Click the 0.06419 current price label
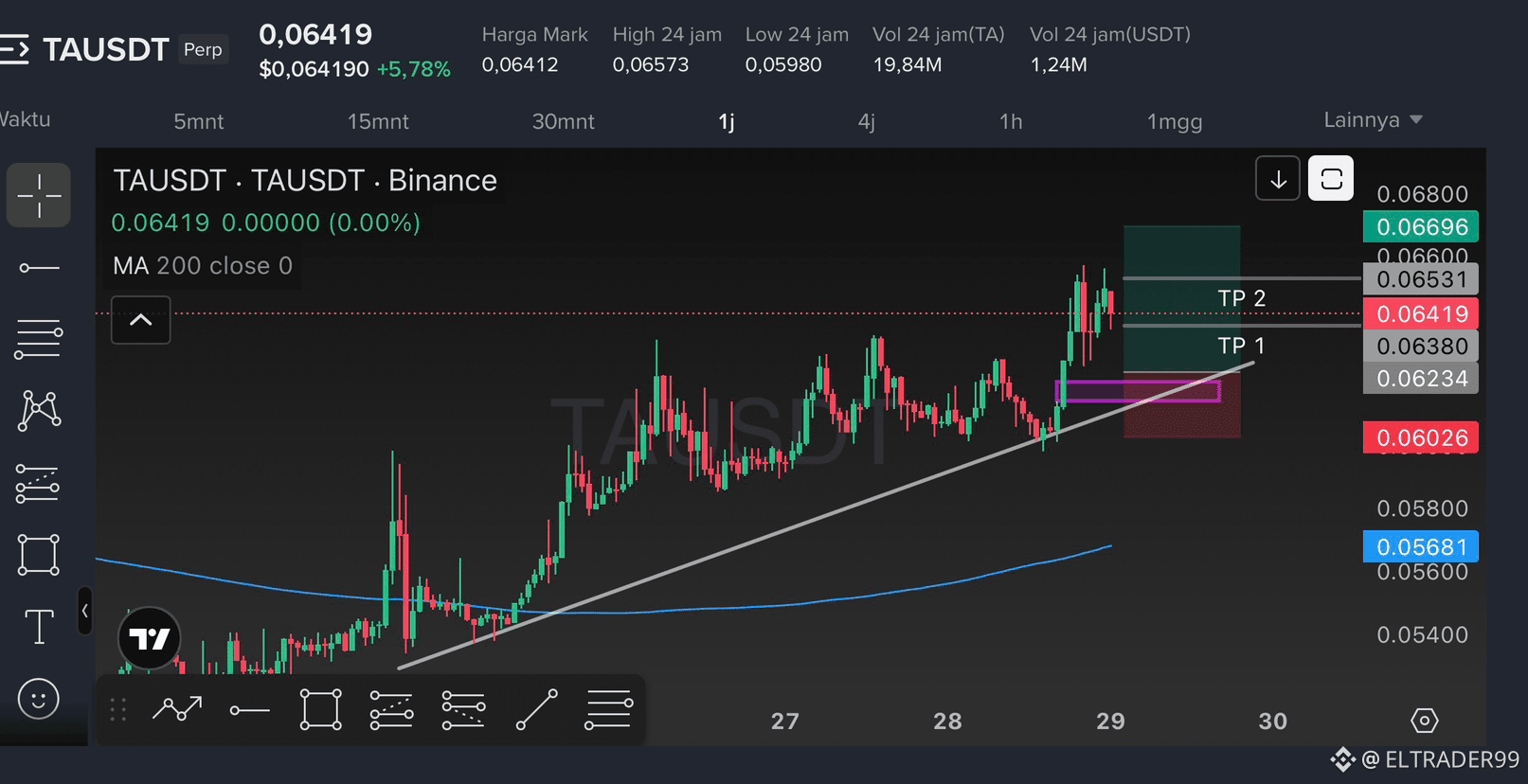 [1421, 313]
